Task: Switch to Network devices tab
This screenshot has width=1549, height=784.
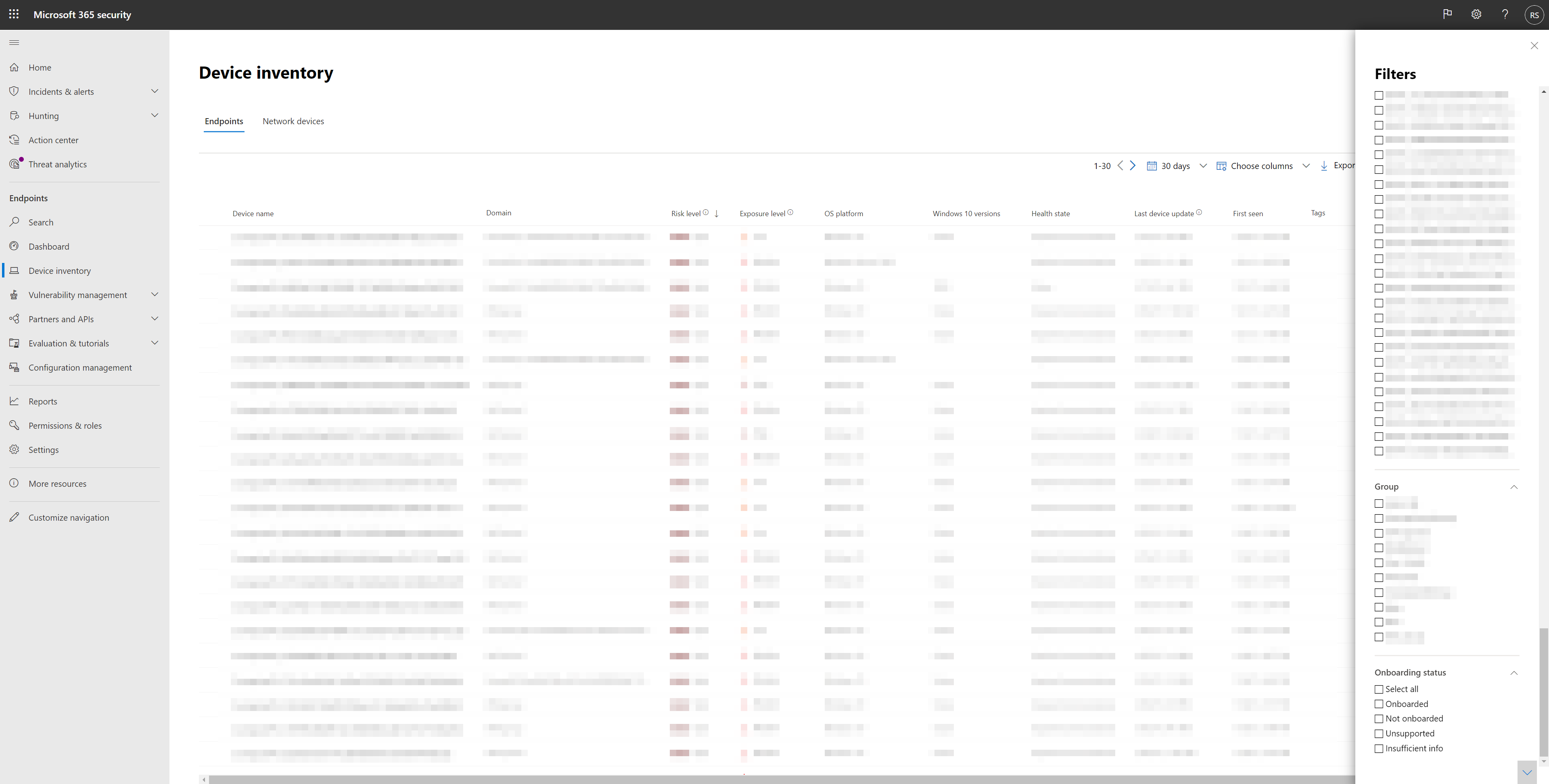Action: click(293, 121)
